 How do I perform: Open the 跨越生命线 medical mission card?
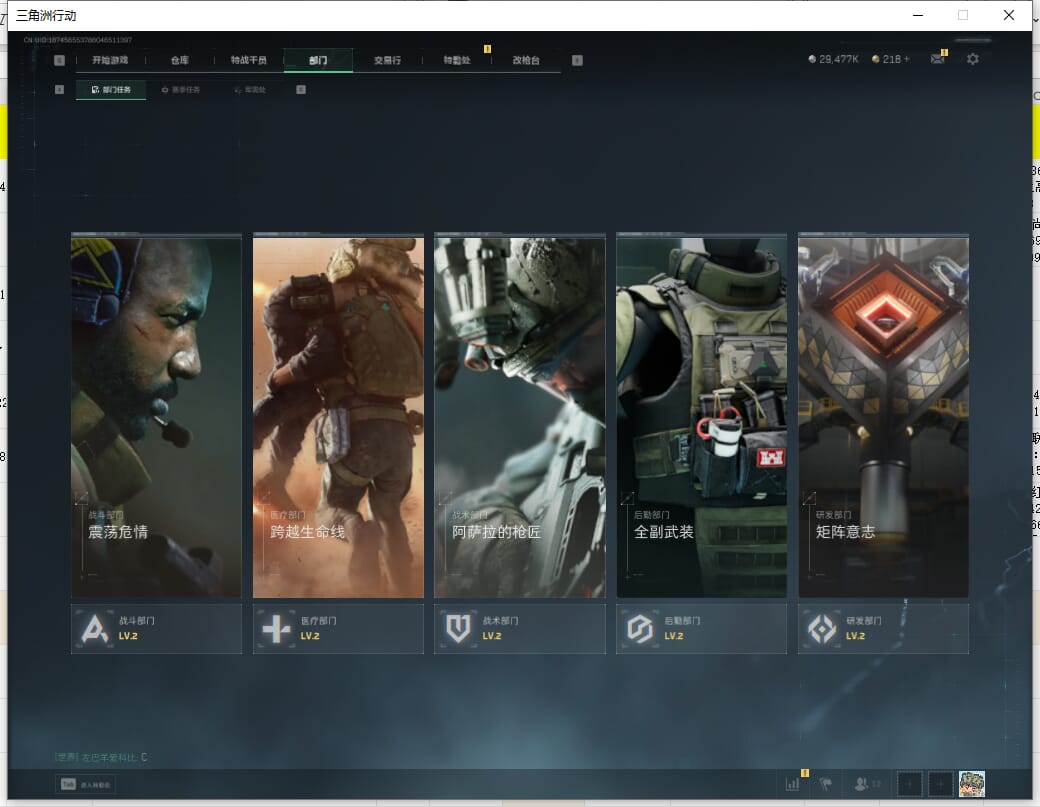338,416
